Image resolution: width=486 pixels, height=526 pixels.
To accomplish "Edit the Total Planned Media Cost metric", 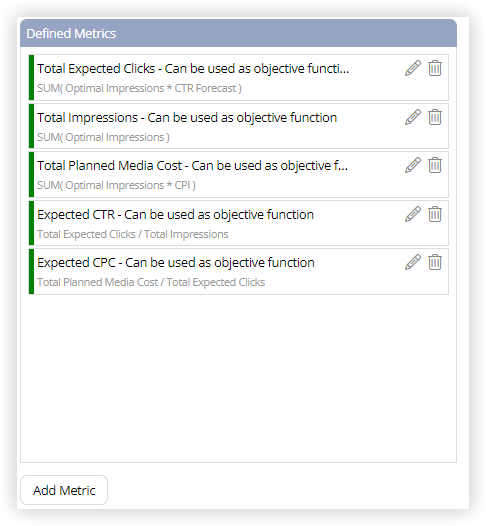I will [413, 165].
